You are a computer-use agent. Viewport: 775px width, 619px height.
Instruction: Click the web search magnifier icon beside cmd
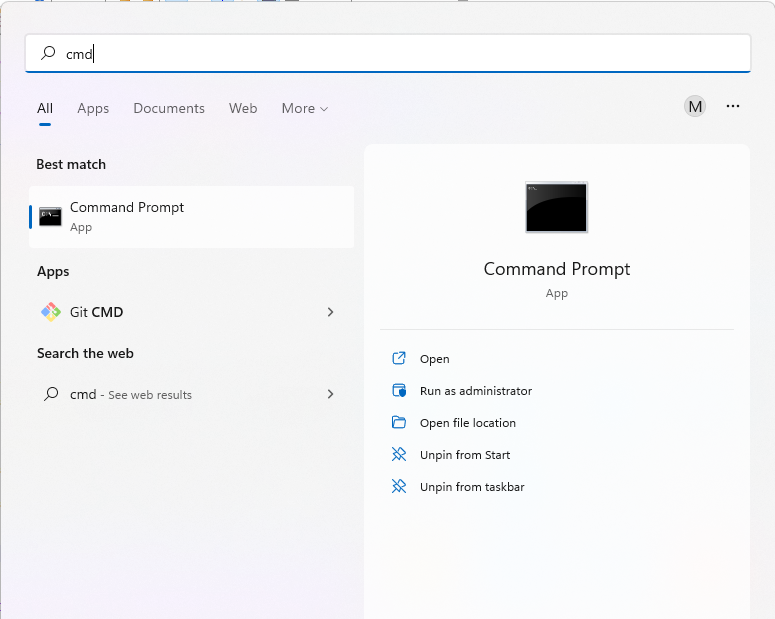(x=50, y=394)
